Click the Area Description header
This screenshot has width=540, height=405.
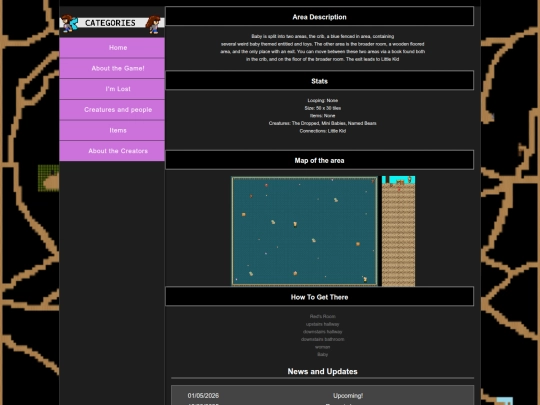coord(320,17)
